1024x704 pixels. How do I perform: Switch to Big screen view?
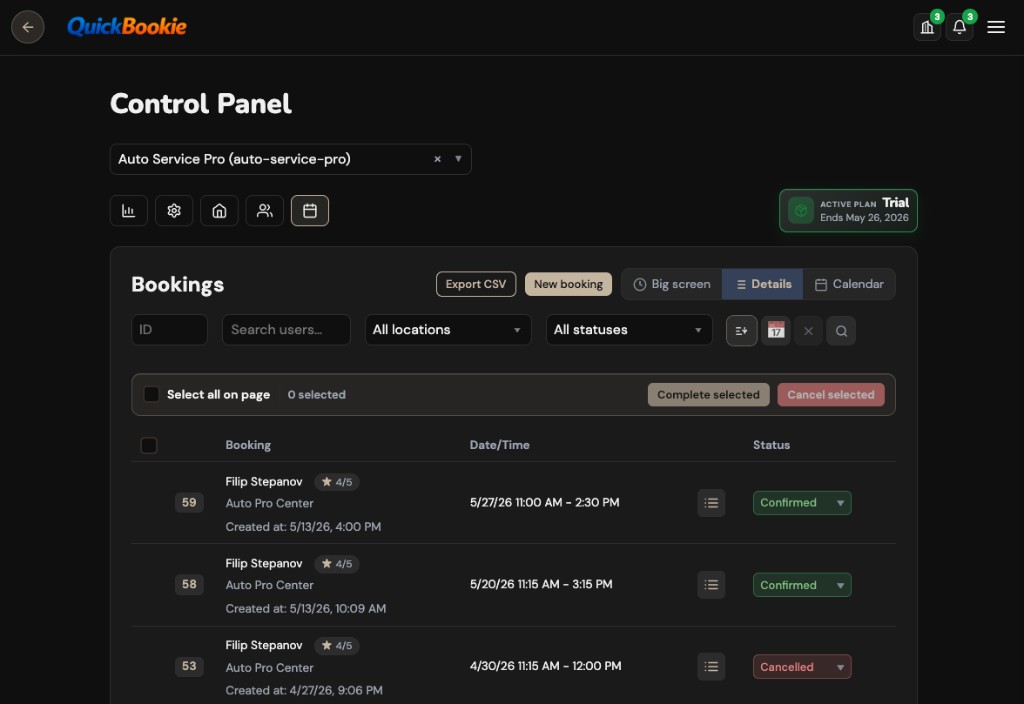(x=672, y=284)
